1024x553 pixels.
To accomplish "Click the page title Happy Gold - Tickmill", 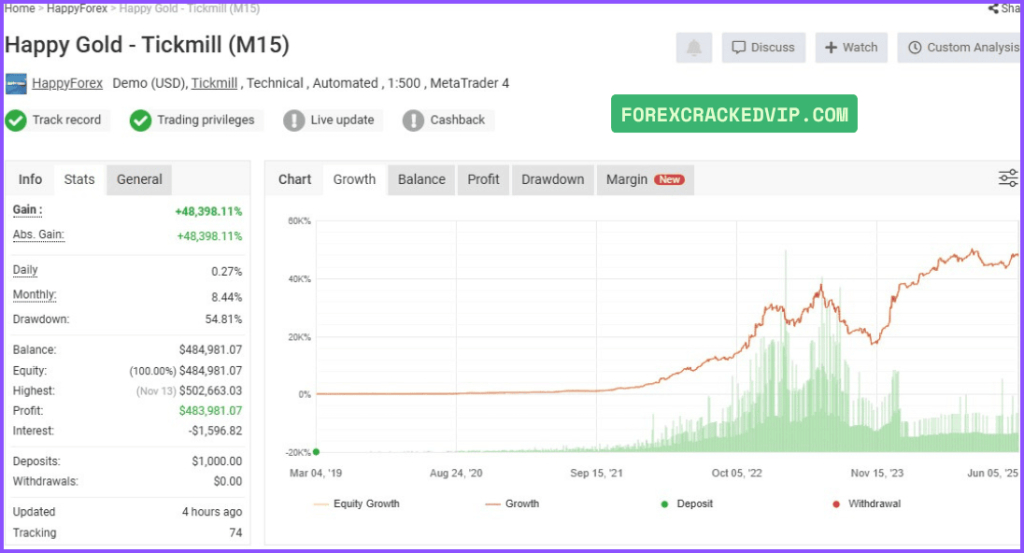I will [147, 45].
